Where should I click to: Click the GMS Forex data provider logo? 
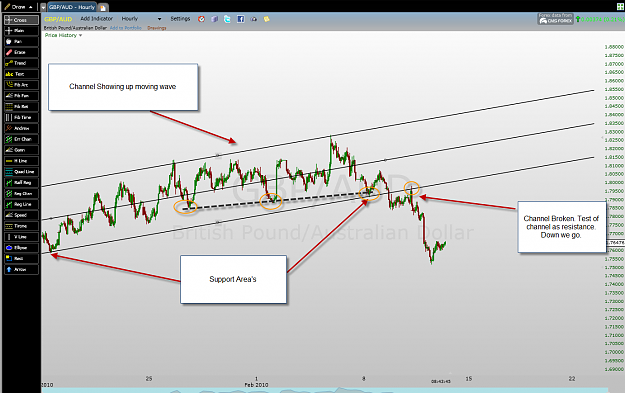[555, 19]
